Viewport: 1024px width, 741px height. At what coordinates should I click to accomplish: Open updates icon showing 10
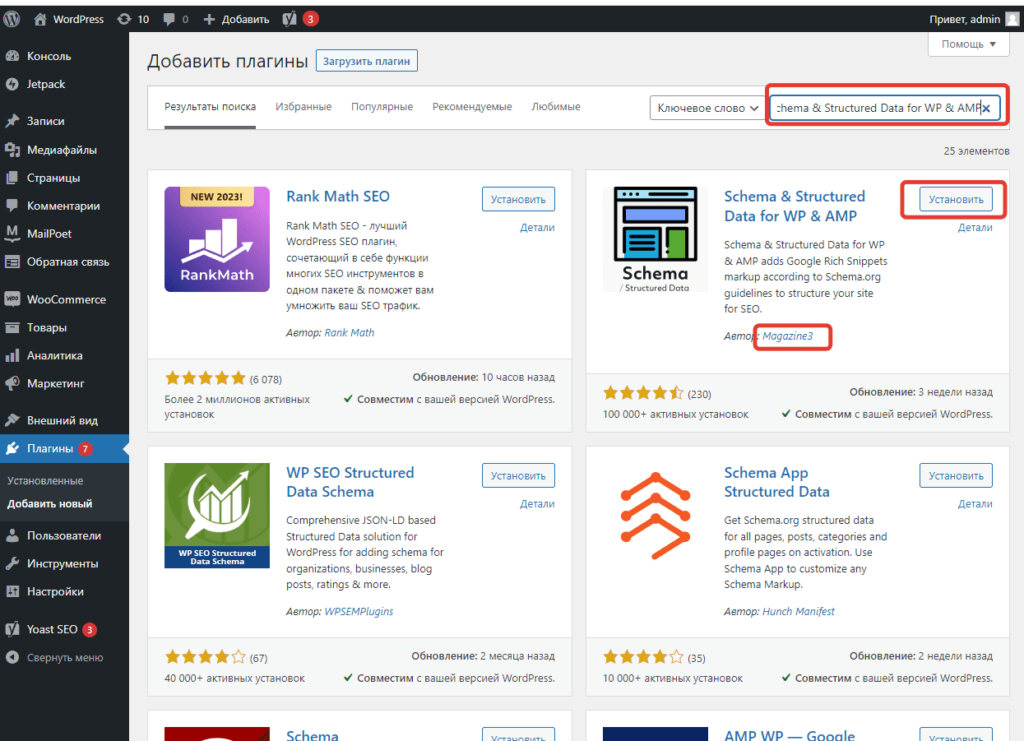coord(124,19)
